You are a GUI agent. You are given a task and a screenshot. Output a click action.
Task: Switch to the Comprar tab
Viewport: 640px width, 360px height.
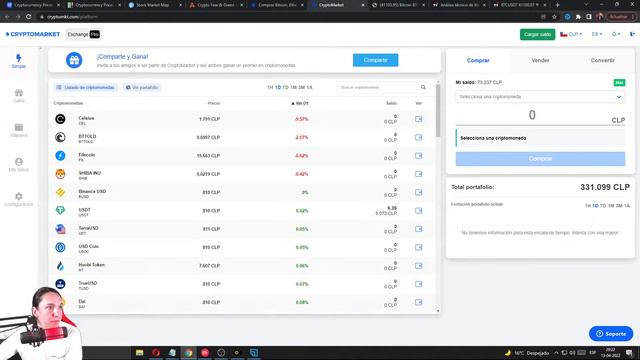pos(478,60)
